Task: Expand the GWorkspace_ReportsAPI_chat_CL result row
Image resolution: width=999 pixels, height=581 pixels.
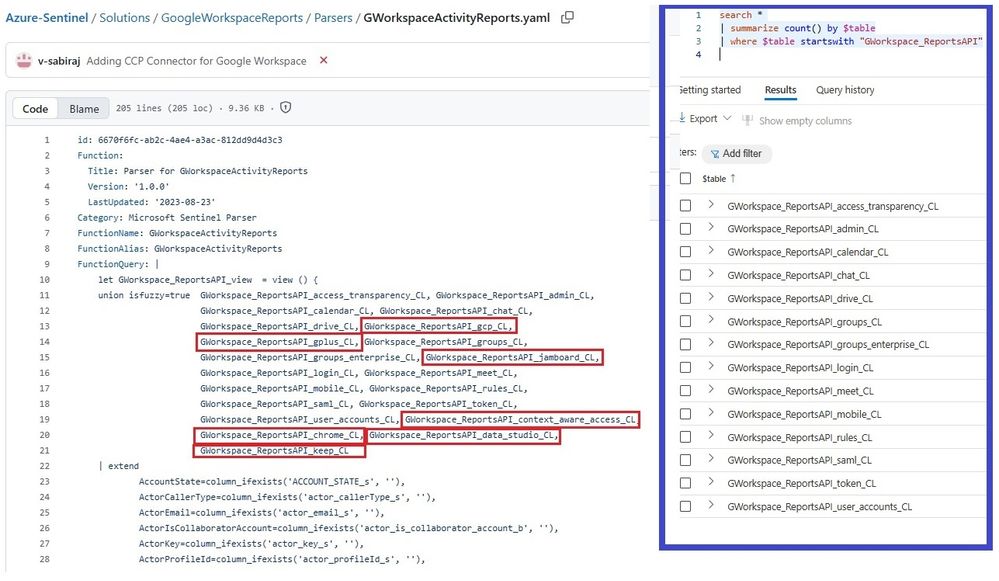Action: [x=711, y=274]
